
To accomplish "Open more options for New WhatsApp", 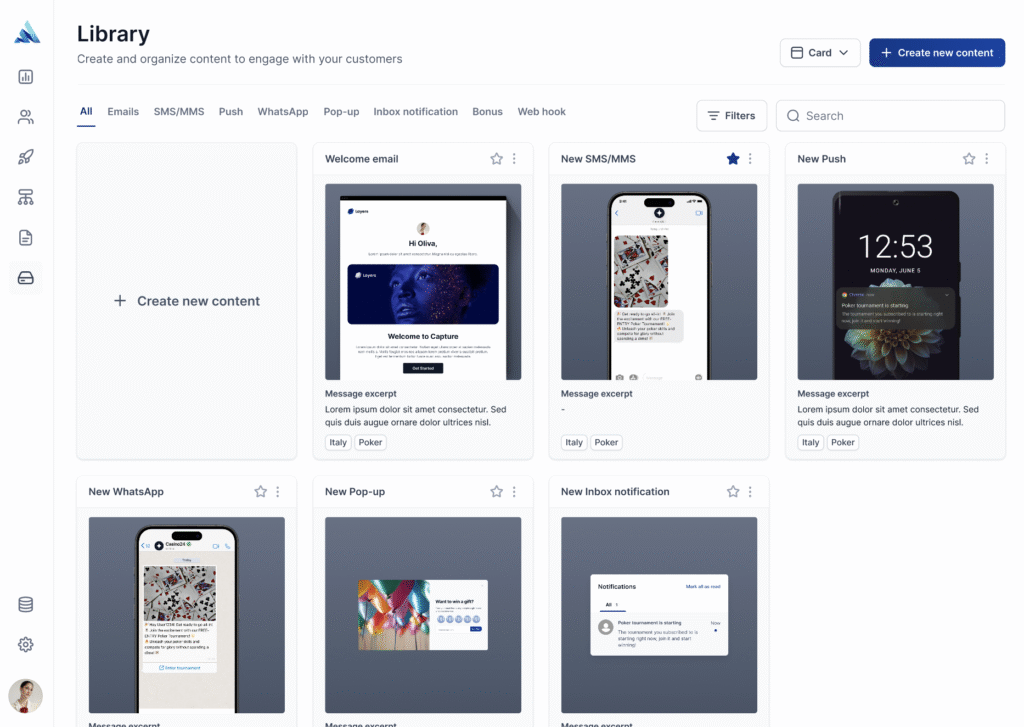I will tap(278, 492).
